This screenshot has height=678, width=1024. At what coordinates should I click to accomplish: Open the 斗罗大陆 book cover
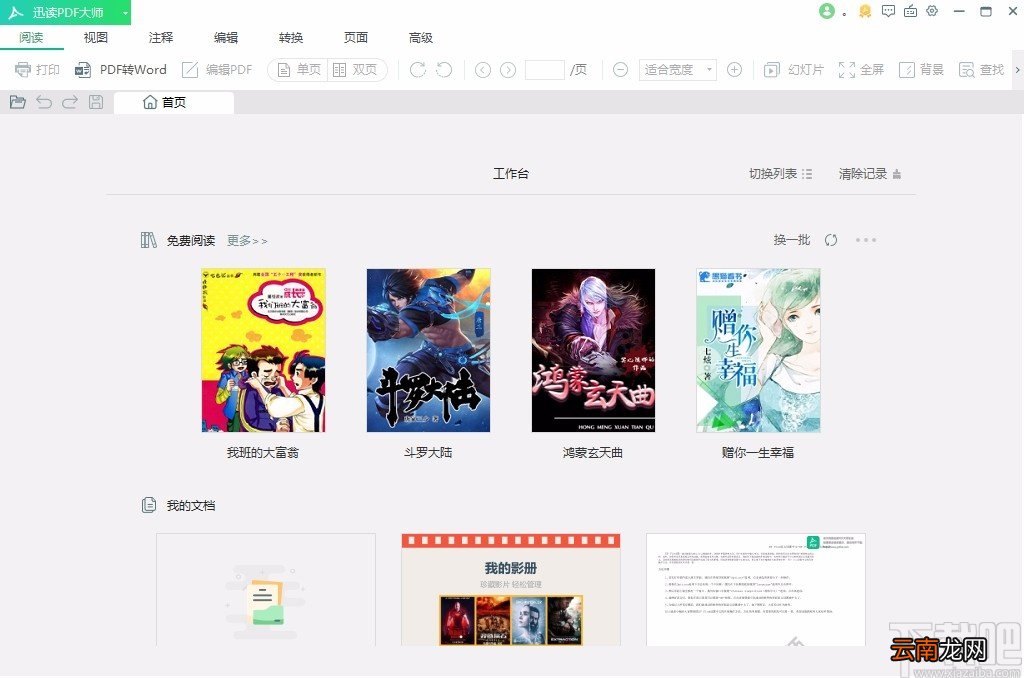(x=428, y=350)
